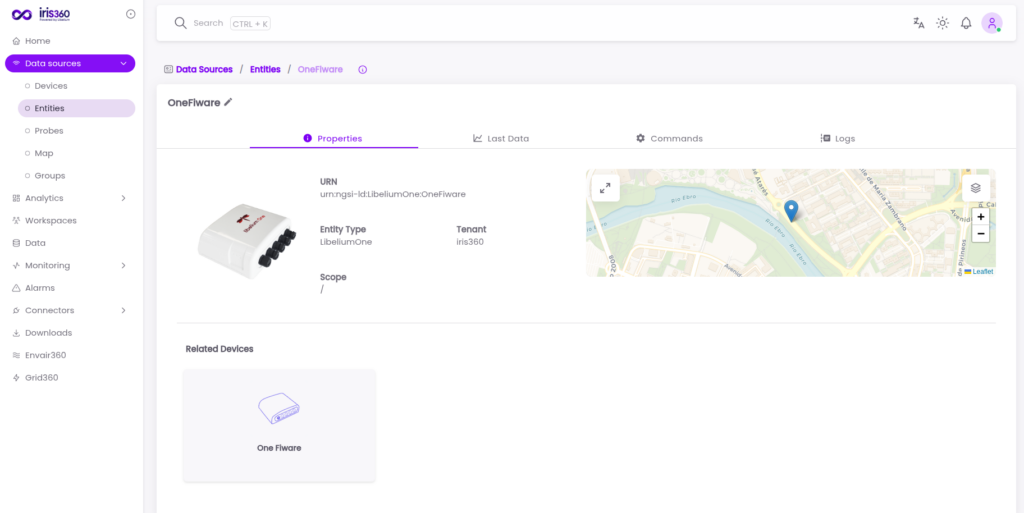Click the Home house icon
Viewport: 1024px width, 513px height.
coord(16,41)
